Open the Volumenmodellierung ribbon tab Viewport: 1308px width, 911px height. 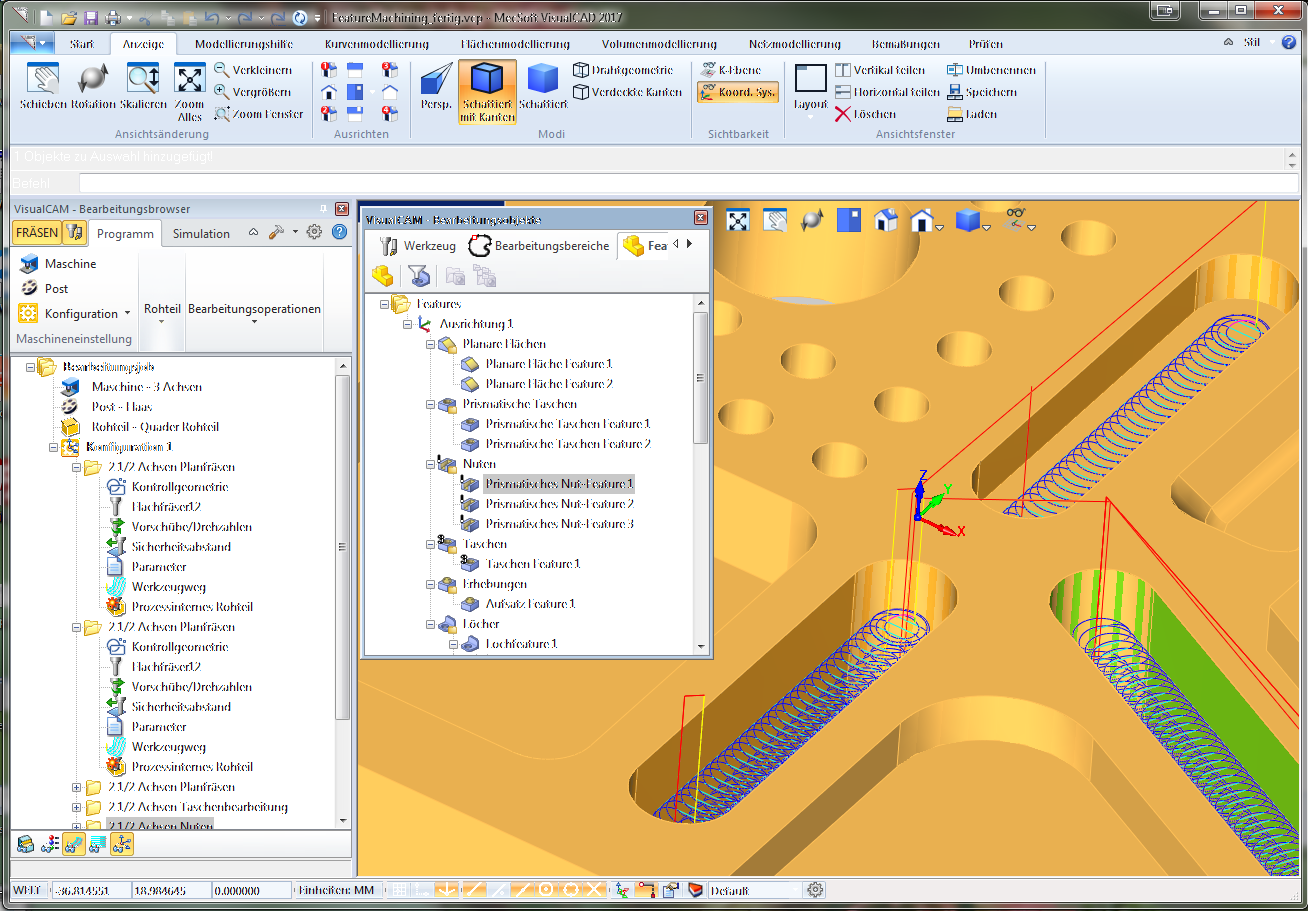pyautogui.click(x=658, y=43)
